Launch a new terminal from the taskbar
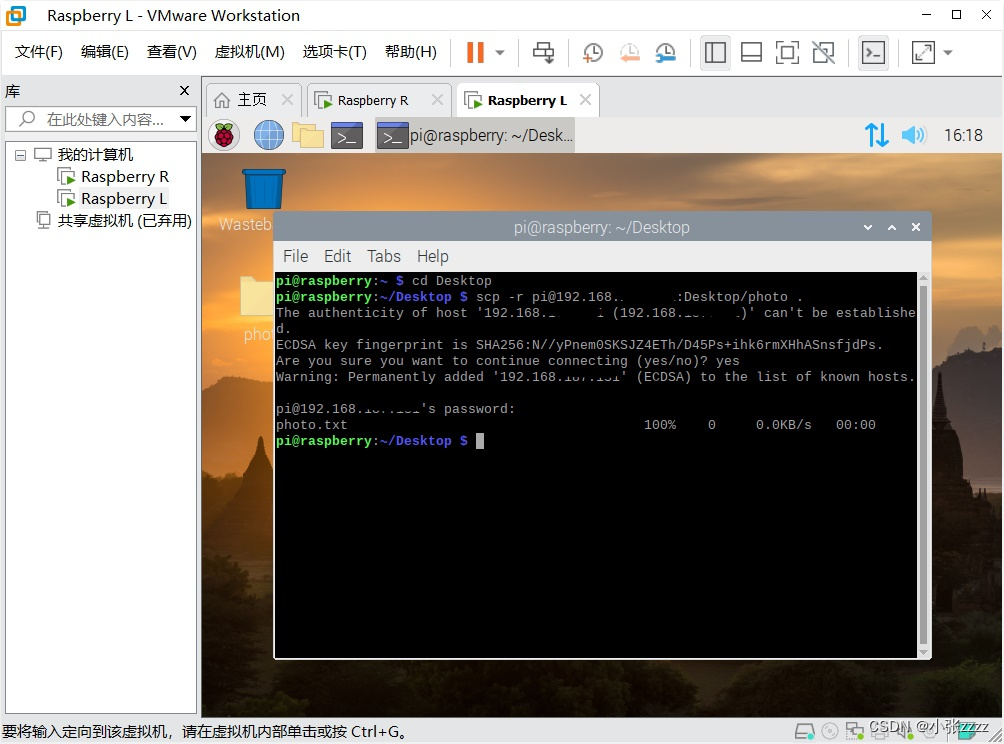Image resolution: width=1004 pixels, height=744 pixels. coord(345,134)
